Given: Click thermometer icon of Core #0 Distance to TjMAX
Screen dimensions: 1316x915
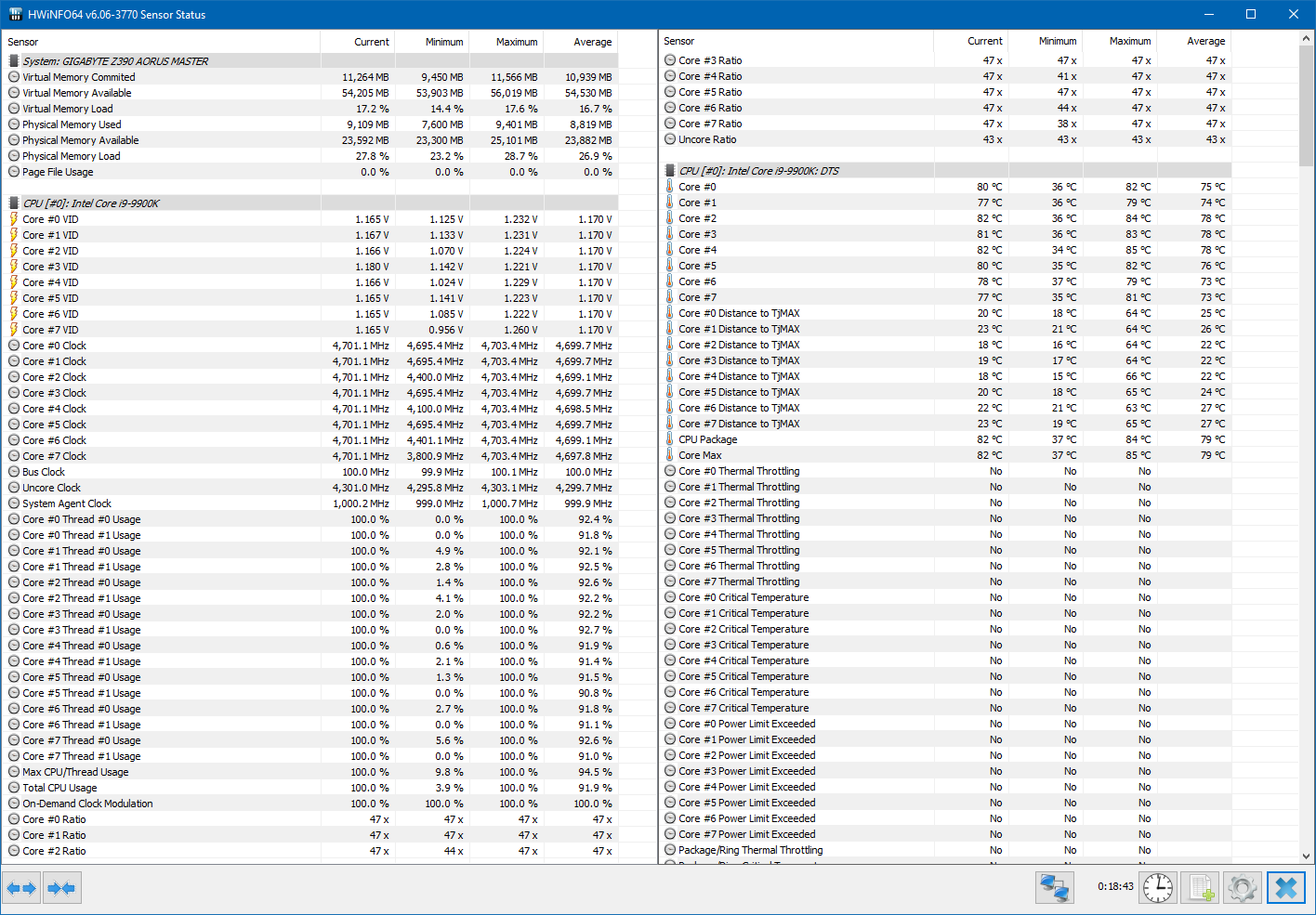Looking at the screenshot, I should pos(669,313).
